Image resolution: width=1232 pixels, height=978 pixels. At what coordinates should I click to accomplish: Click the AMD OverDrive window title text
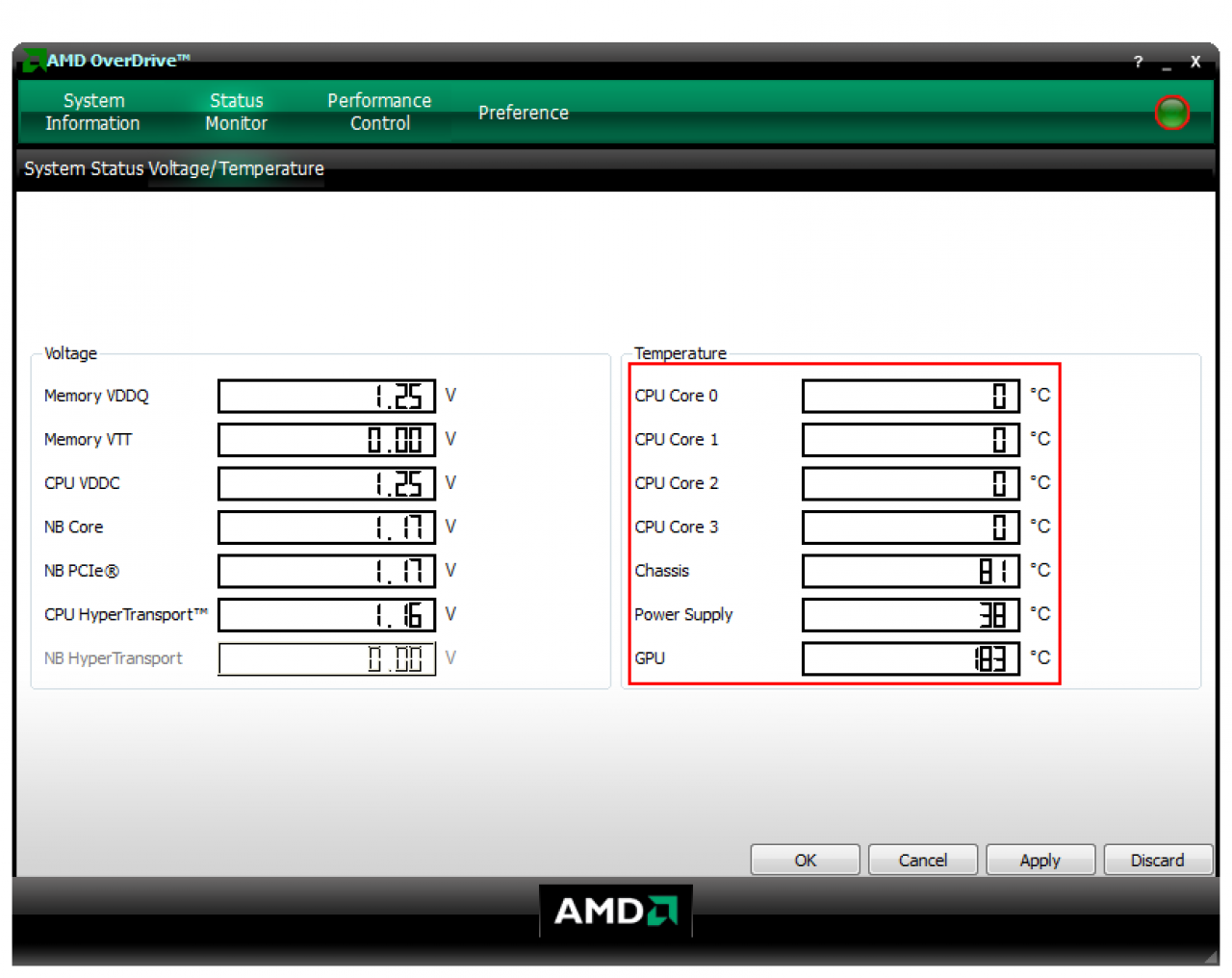[118, 61]
